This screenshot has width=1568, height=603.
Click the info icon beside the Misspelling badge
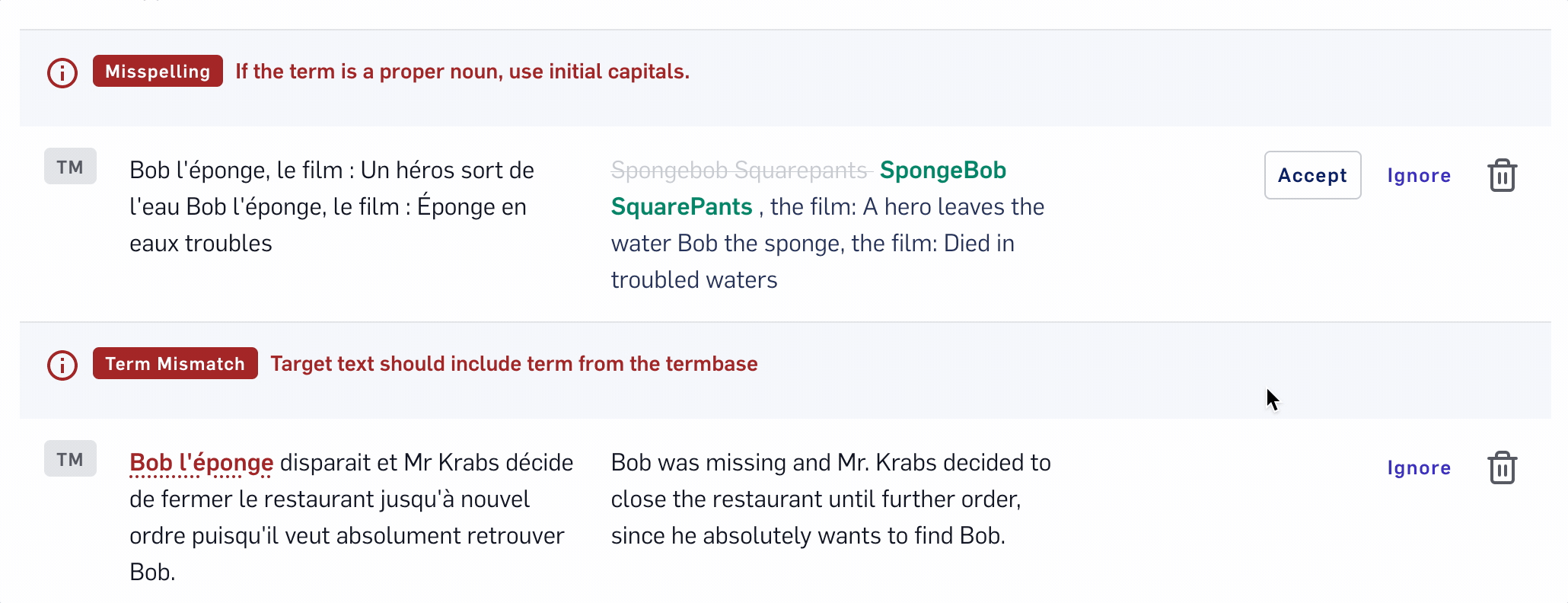pyautogui.click(x=62, y=73)
